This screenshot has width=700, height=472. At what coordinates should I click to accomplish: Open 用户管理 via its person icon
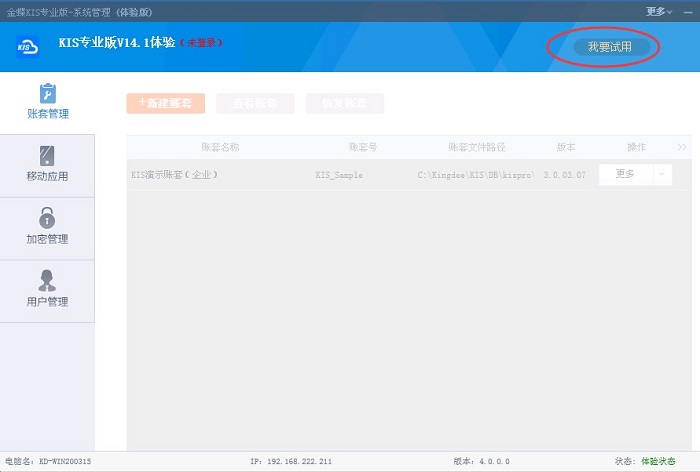pos(47,281)
